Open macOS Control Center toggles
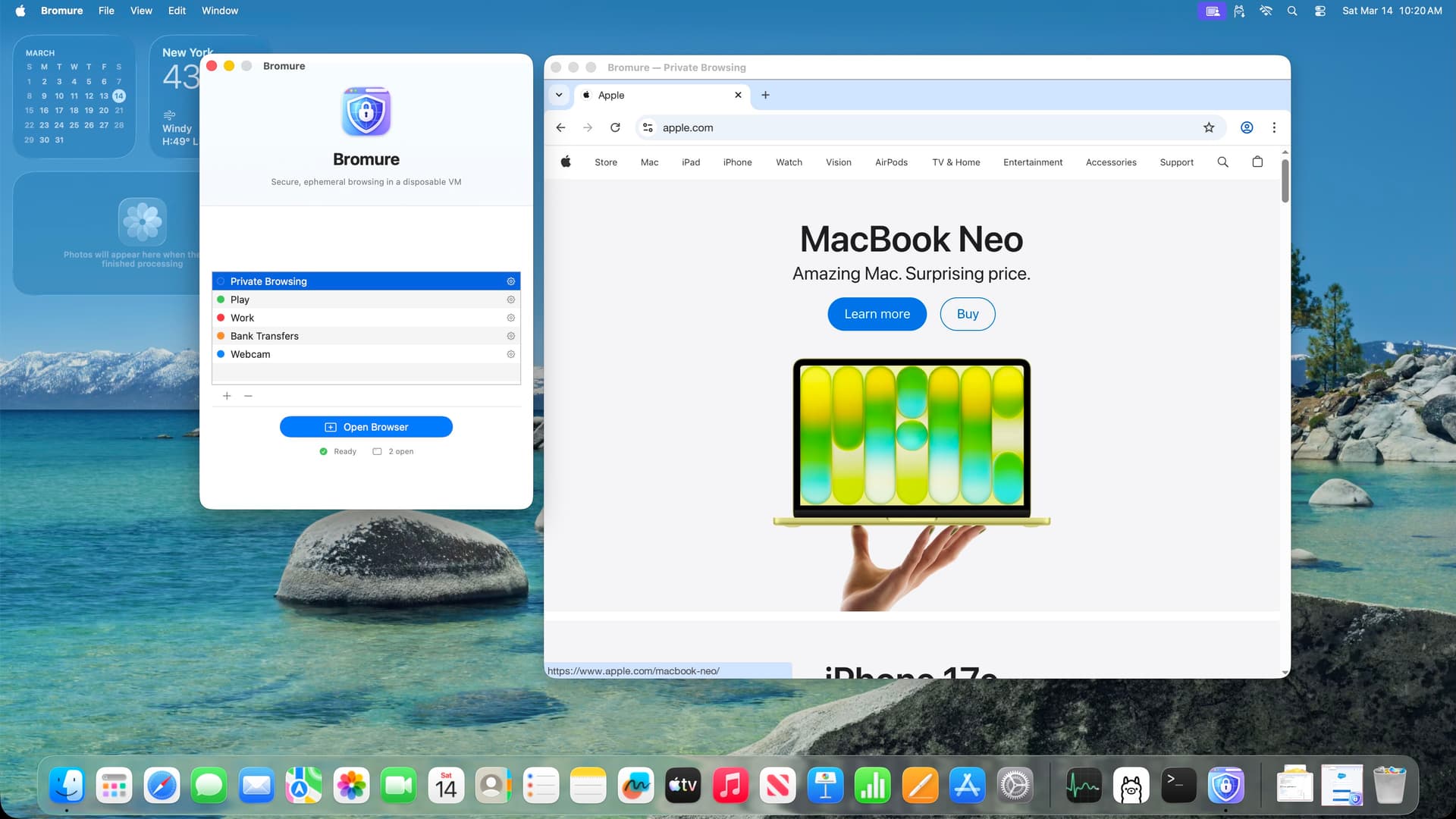This screenshot has width=1456, height=819. tap(1319, 11)
